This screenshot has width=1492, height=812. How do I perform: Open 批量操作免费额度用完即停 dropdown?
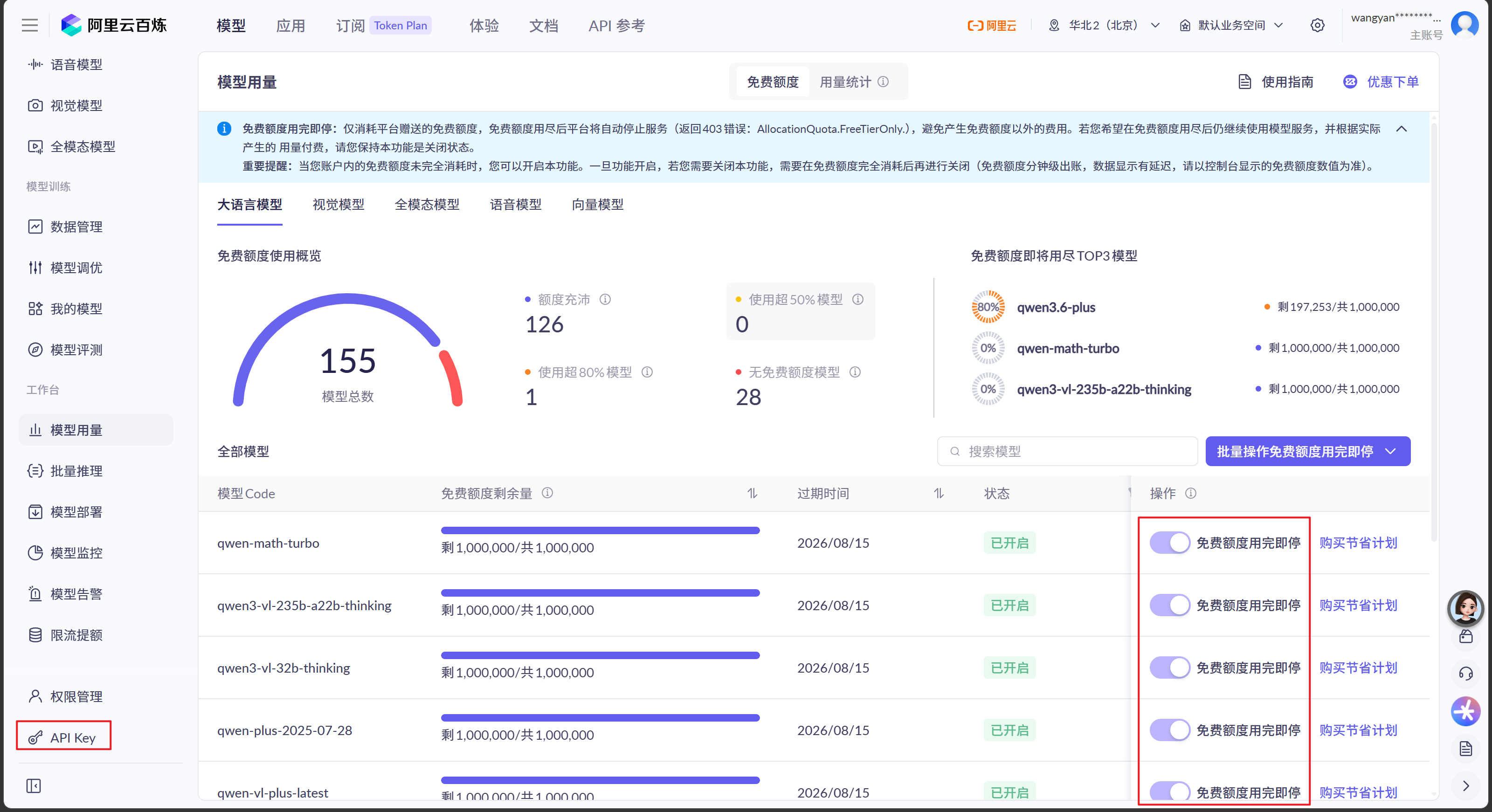1307,451
